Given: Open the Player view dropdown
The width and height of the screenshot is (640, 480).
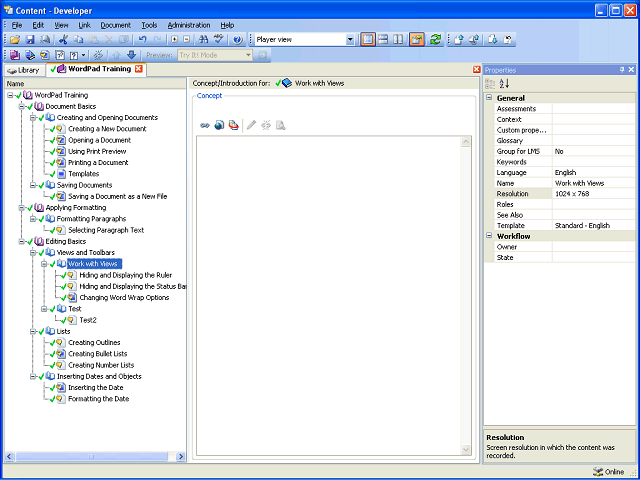Looking at the screenshot, I should click(x=350, y=40).
